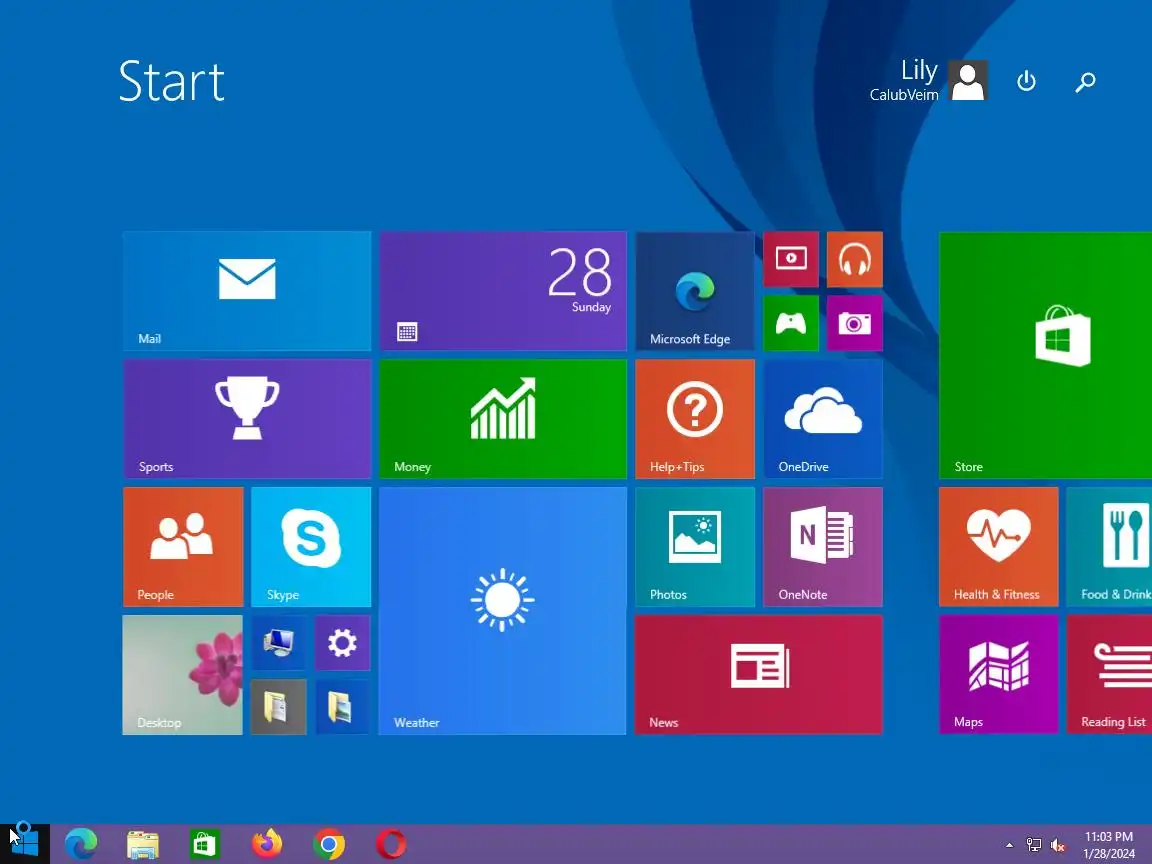1152x864 pixels.
Task: Open the Calendar tile showing 28 Sunday
Action: (503, 291)
